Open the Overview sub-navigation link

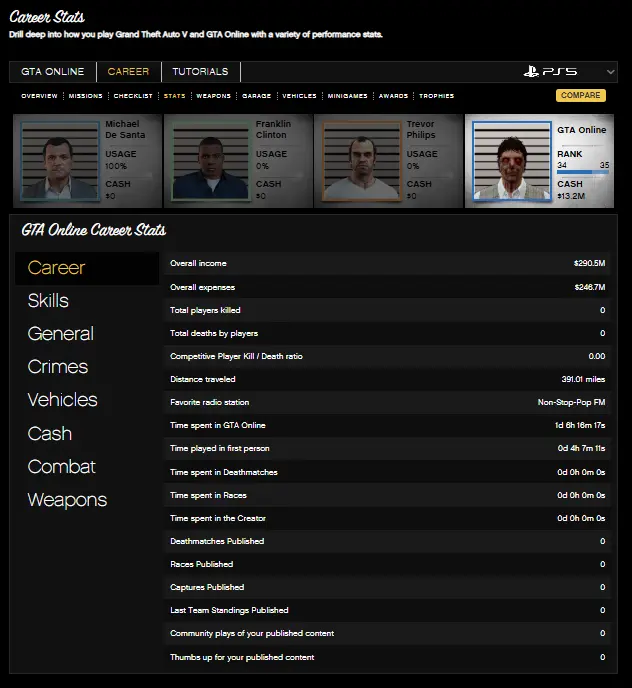click(x=39, y=96)
